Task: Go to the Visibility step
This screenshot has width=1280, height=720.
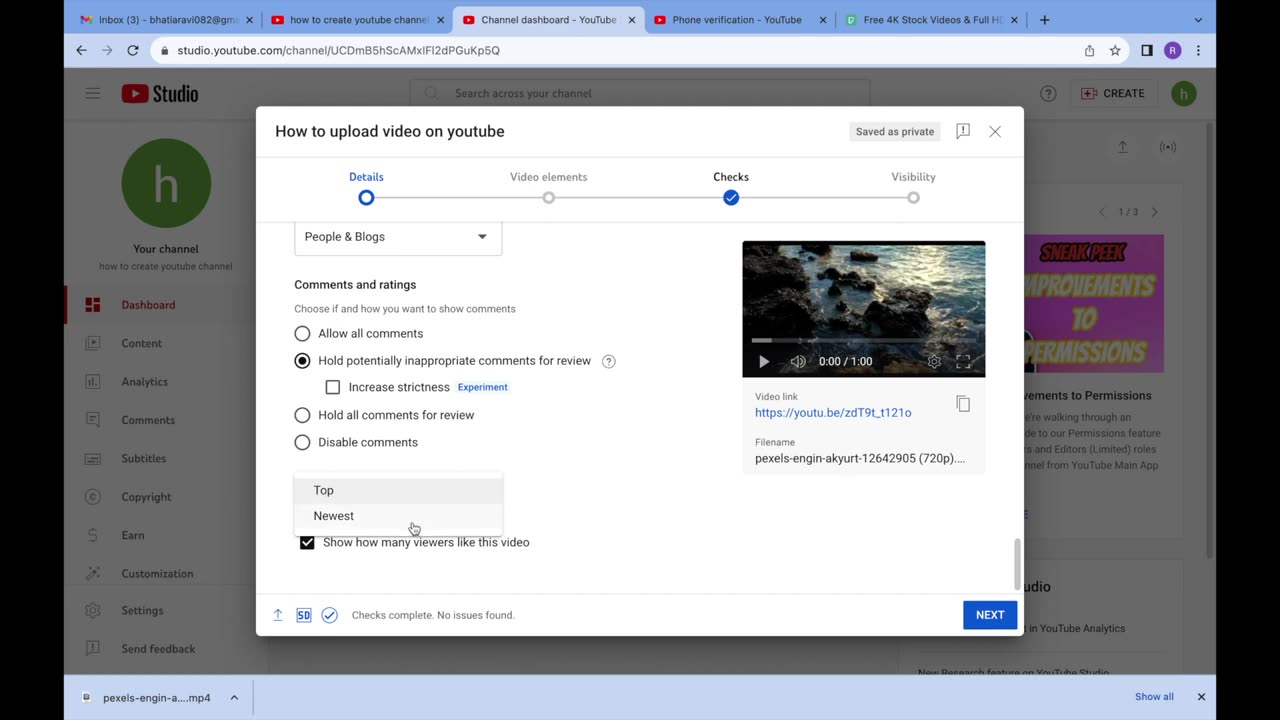Action: [x=913, y=187]
